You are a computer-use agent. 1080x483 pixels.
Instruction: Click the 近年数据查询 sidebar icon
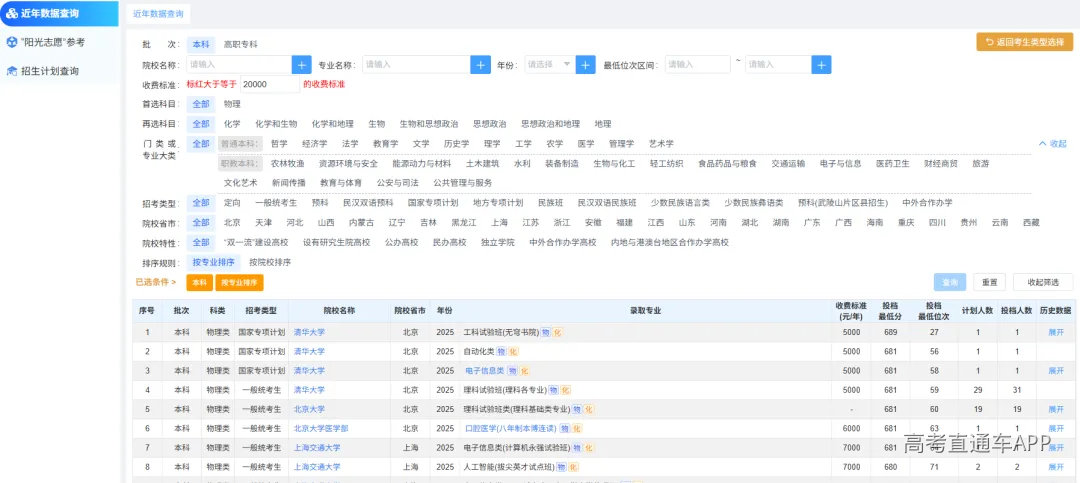[12, 13]
